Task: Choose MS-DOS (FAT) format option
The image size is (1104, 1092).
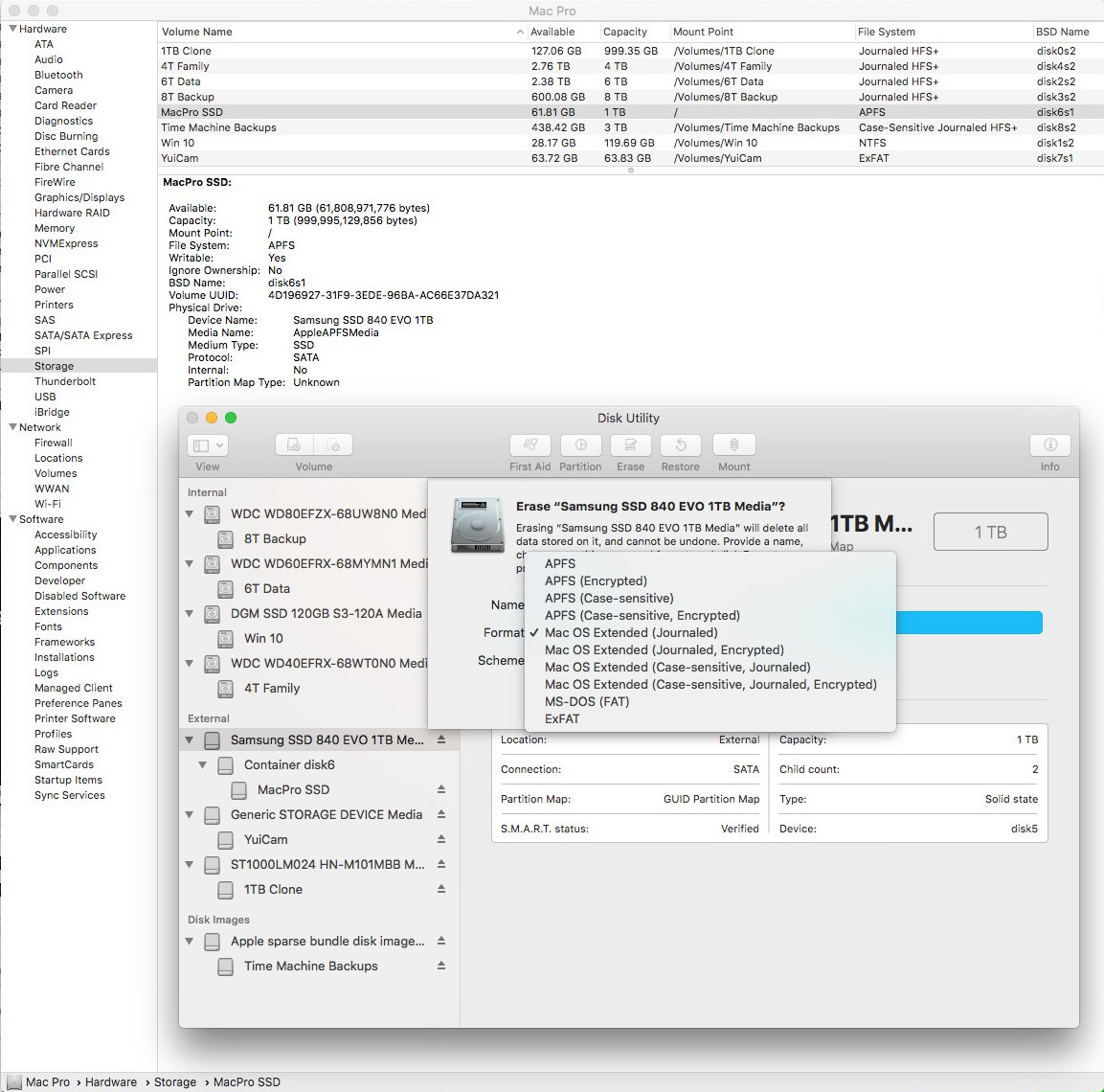Action: pos(710,702)
